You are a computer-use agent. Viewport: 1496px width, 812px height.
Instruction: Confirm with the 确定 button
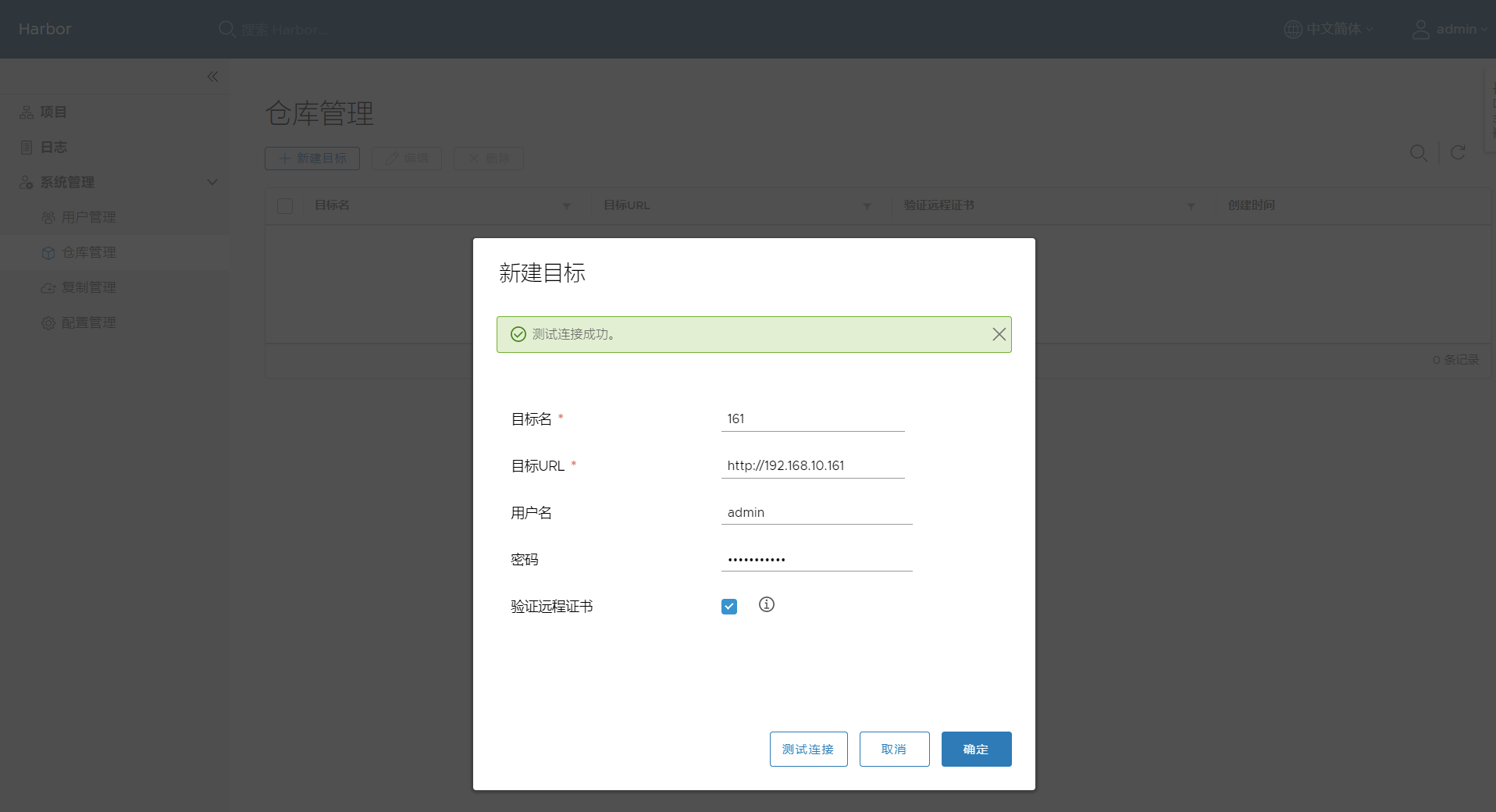(976, 749)
